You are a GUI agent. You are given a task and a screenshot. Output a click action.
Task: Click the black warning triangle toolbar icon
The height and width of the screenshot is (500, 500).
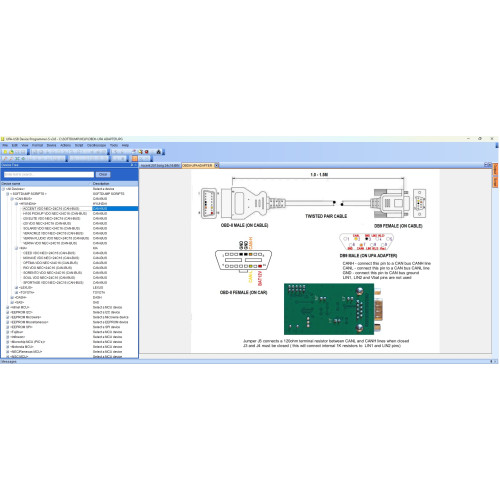click(x=159, y=152)
